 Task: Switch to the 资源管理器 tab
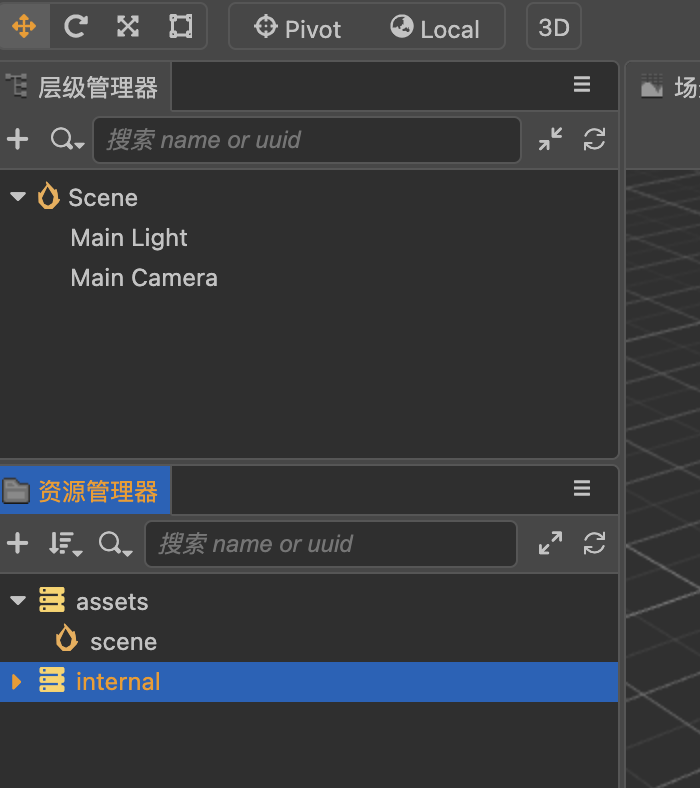86,491
